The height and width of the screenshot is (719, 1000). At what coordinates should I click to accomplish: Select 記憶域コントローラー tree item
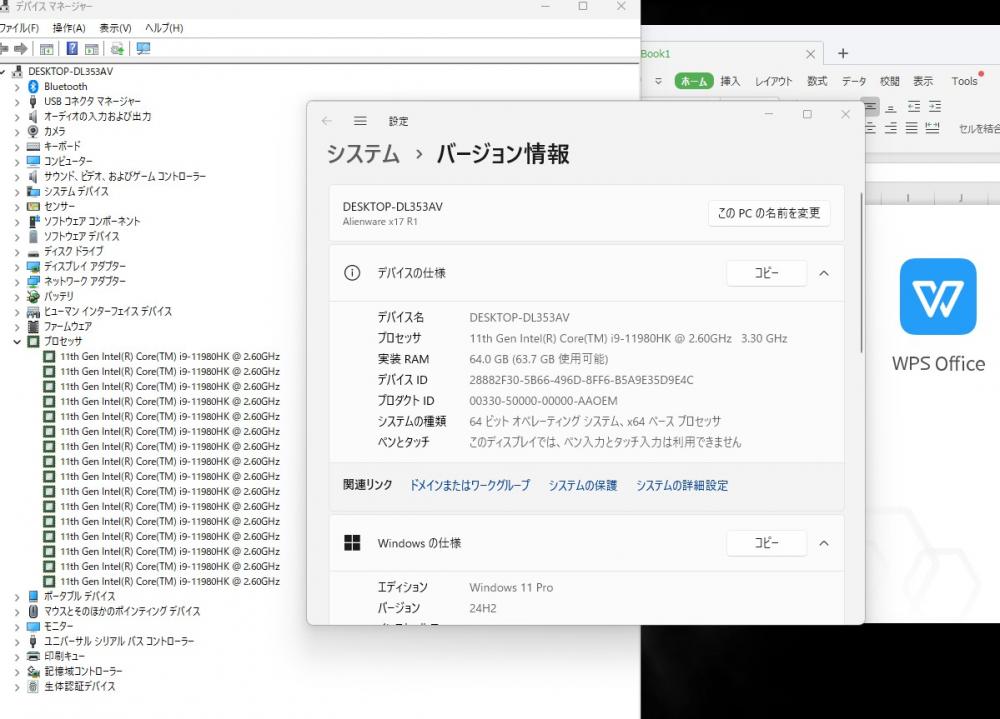coord(83,671)
